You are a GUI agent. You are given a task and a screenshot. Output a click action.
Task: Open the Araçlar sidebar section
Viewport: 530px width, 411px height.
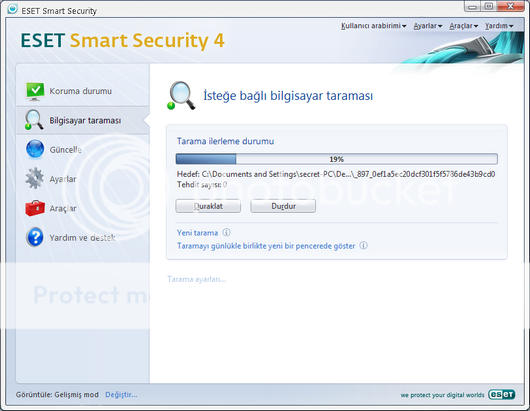tap(83, 208)
